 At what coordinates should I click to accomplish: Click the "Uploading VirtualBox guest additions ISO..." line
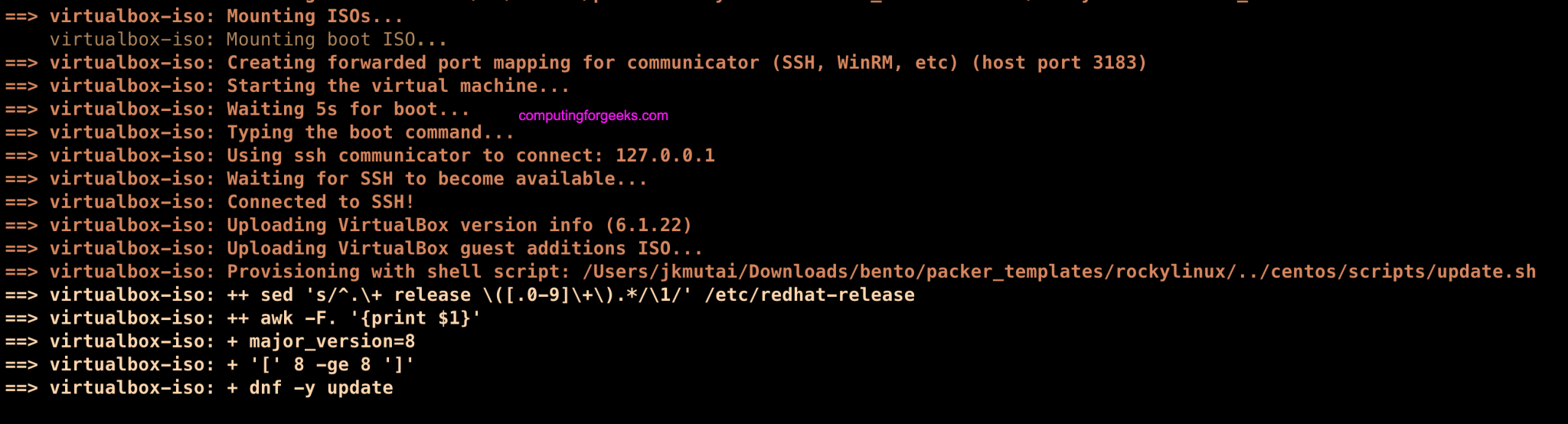(x=464, y=249)
